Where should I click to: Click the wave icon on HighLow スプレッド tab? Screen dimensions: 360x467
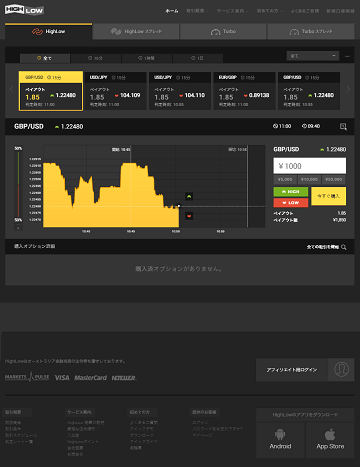pos(116,31)
